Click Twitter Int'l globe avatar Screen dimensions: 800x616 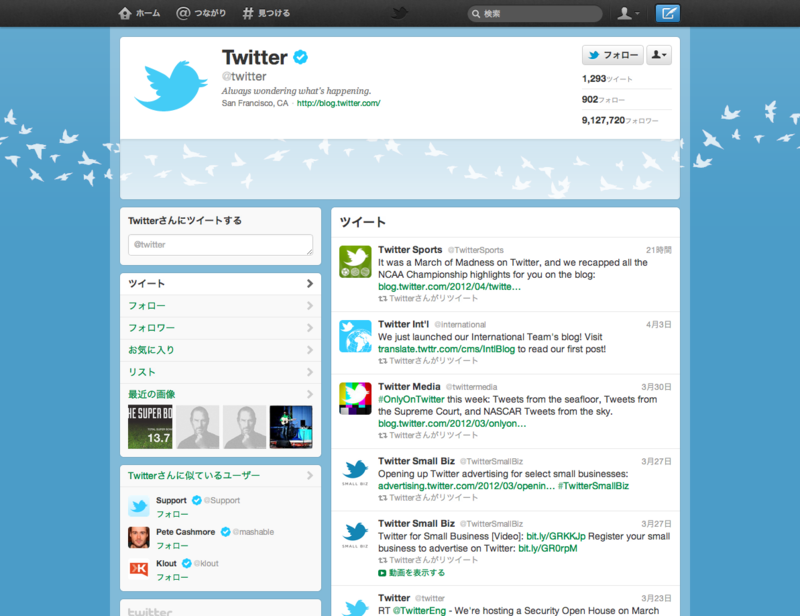pos(356,336)
